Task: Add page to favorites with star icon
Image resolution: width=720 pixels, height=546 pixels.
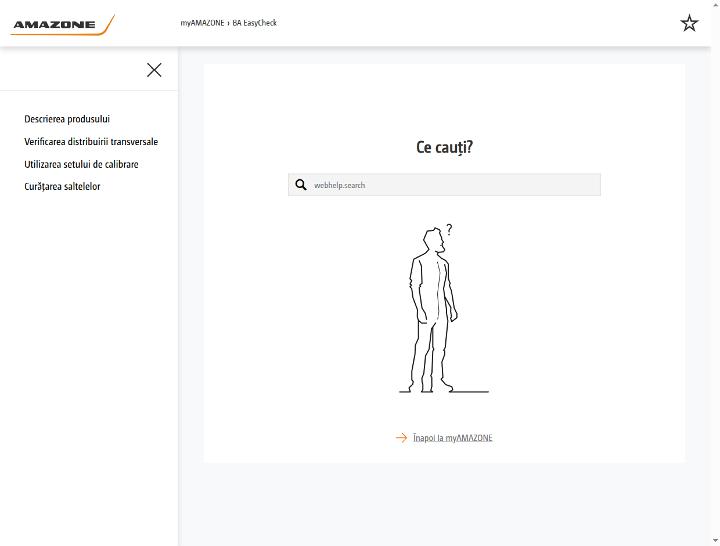Action: [x=689, y=23]
